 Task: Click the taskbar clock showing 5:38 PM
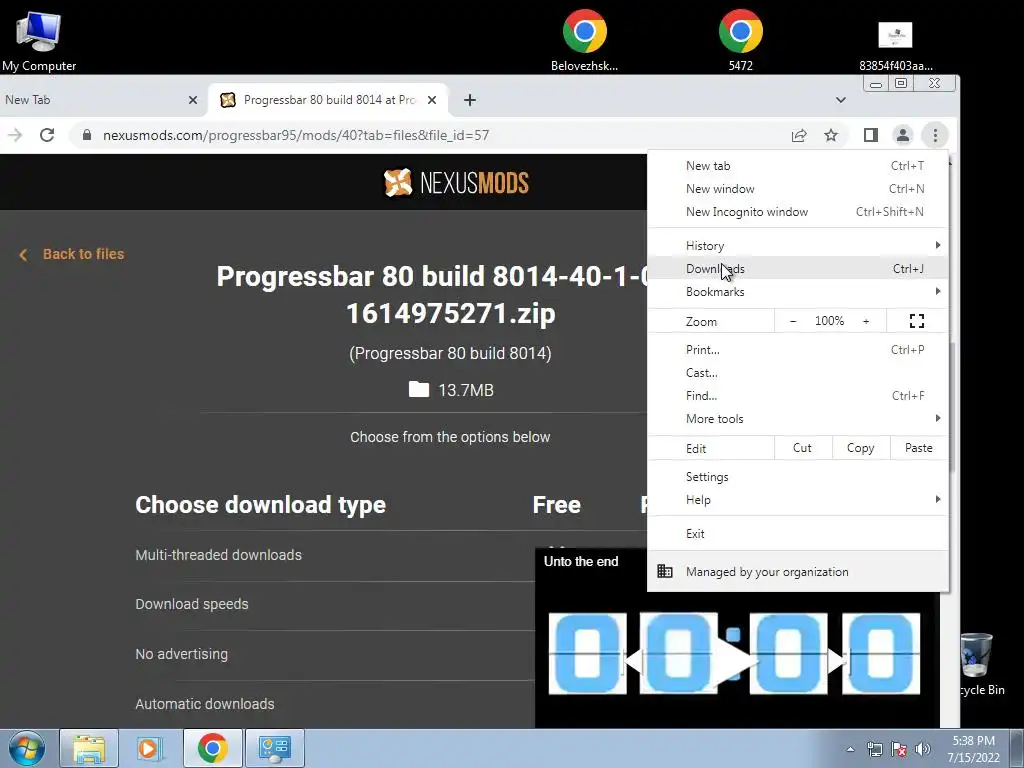tap(973, 749)
